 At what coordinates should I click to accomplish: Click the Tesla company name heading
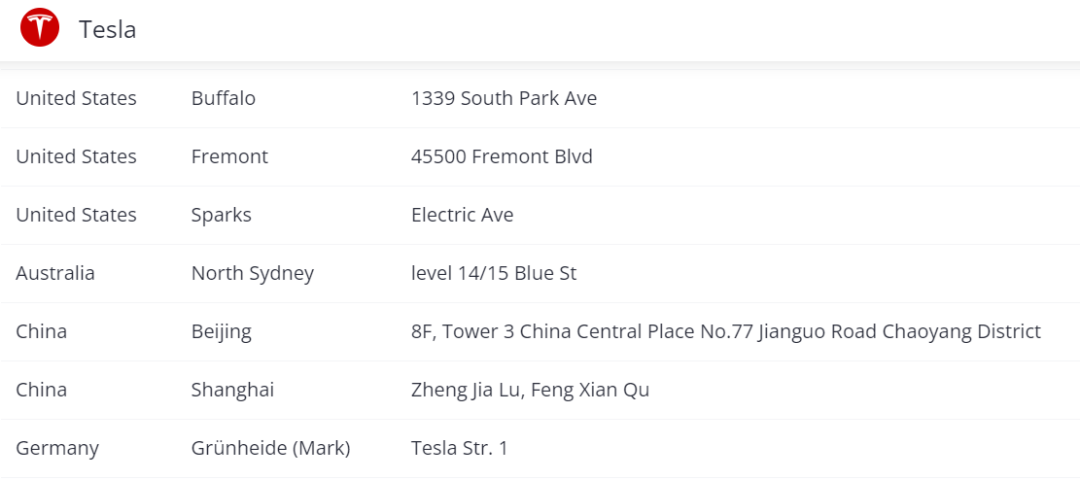point(107,30)
